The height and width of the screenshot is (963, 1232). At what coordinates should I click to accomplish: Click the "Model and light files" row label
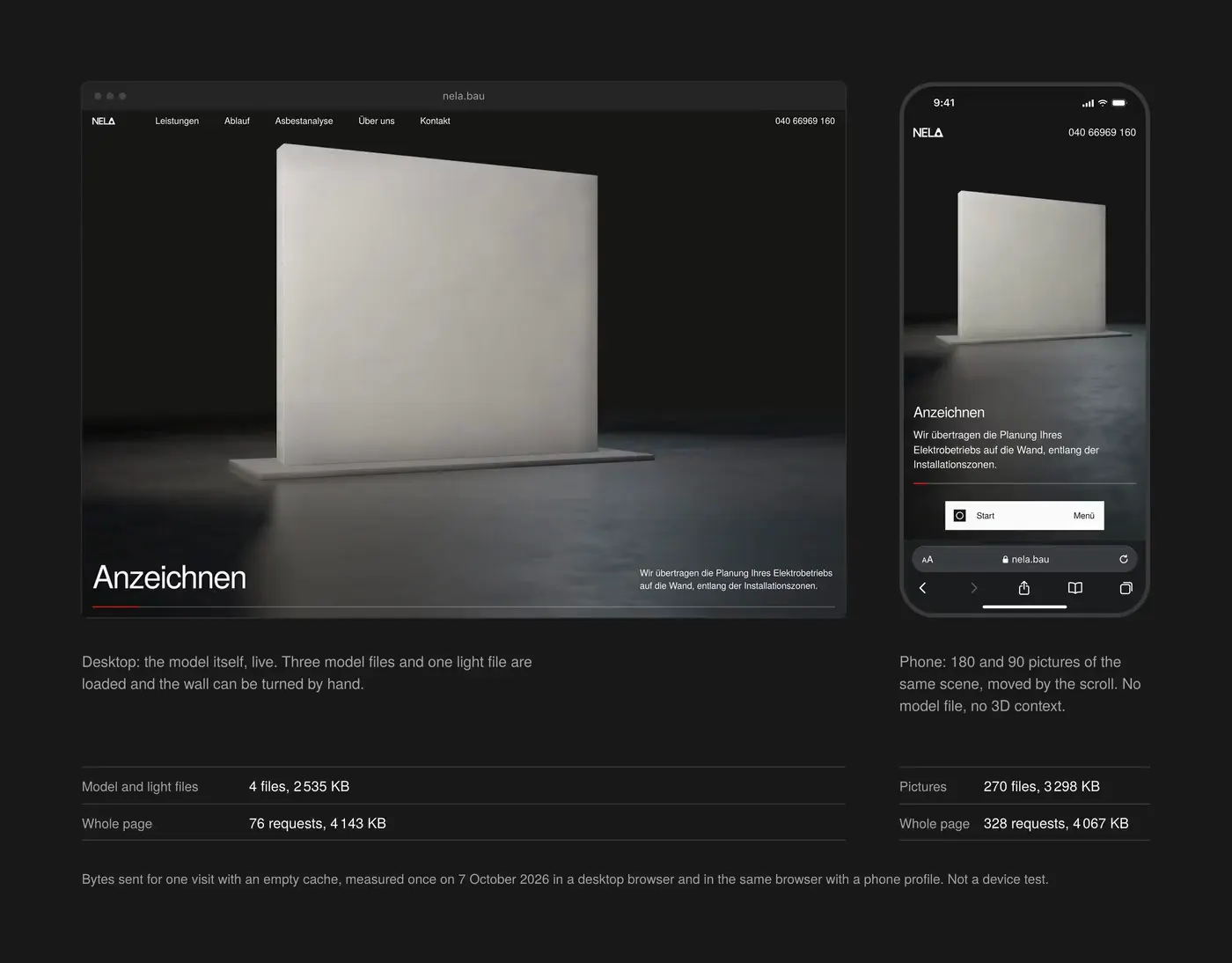[140, 787]
